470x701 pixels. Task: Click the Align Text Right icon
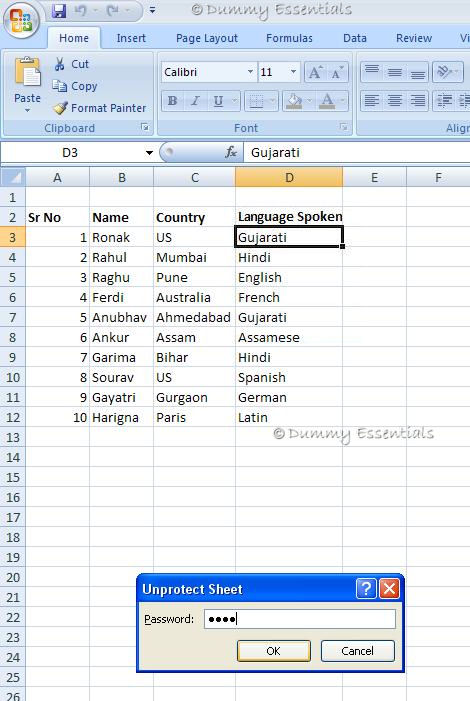418,101
